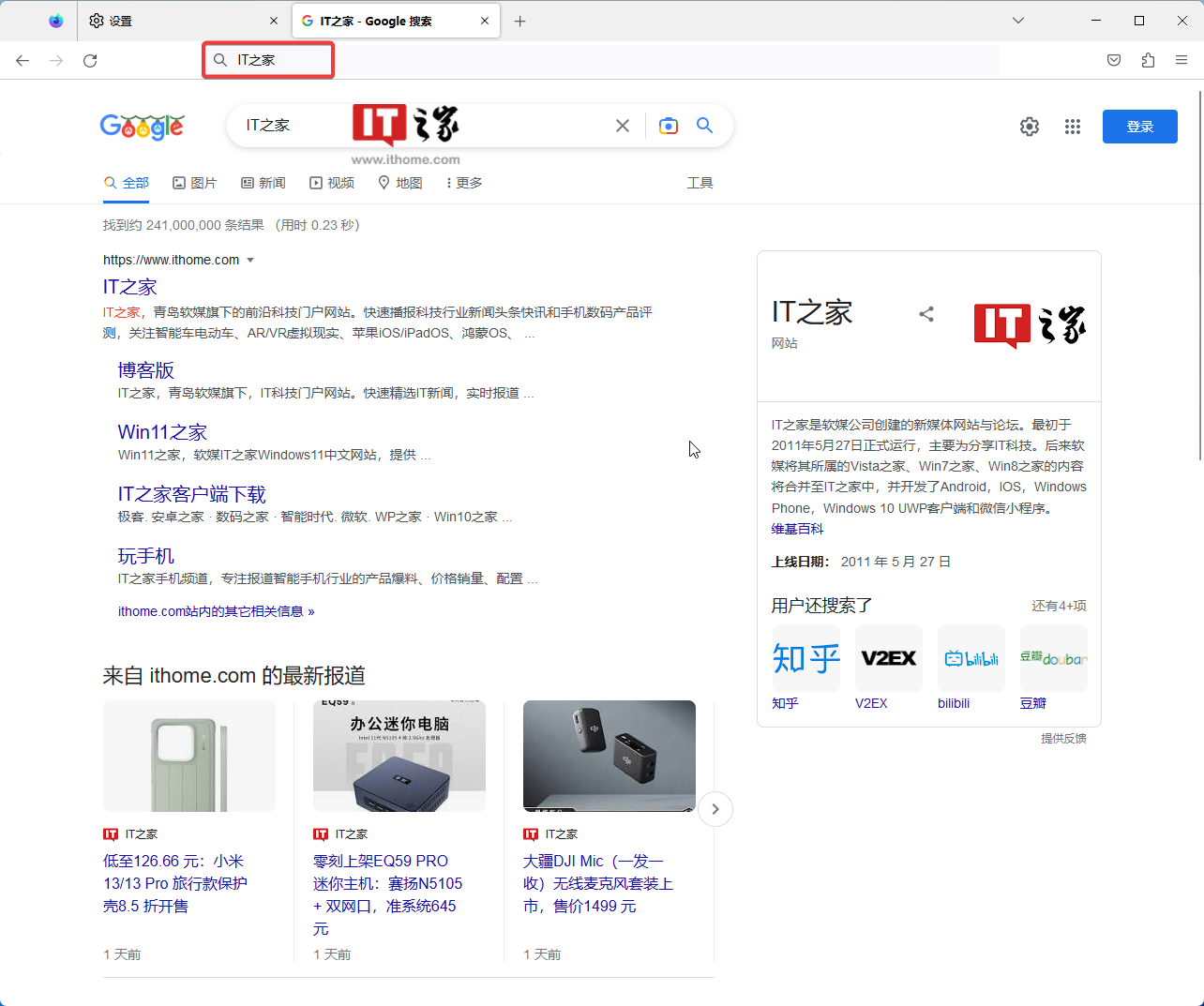Open Google quick settings gear
The height and width of the screenshot is (1006, 1204).
point(1030,127)
